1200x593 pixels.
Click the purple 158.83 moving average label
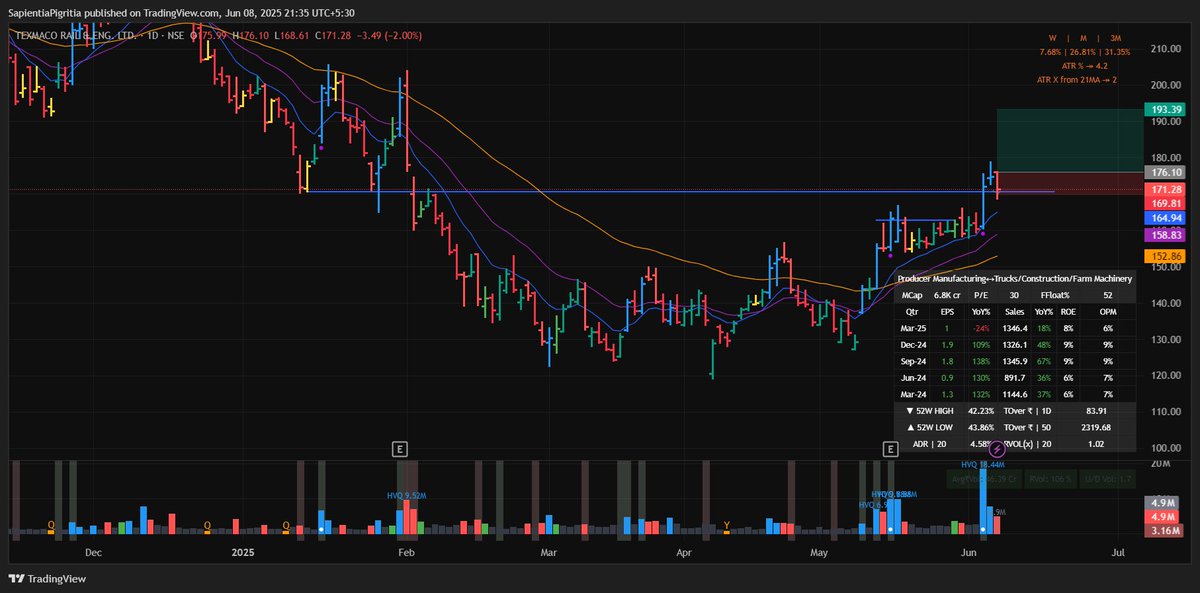tap(1163, 235)
